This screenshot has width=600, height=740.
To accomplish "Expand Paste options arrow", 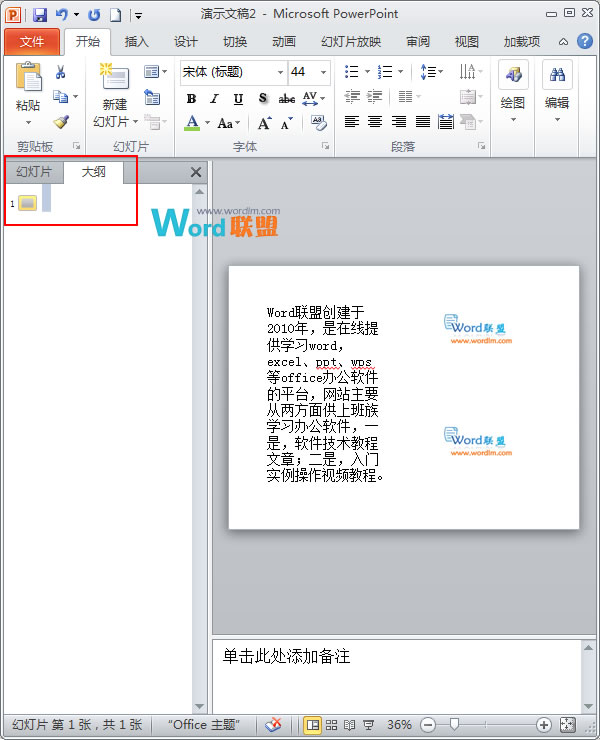I will 28,123.
